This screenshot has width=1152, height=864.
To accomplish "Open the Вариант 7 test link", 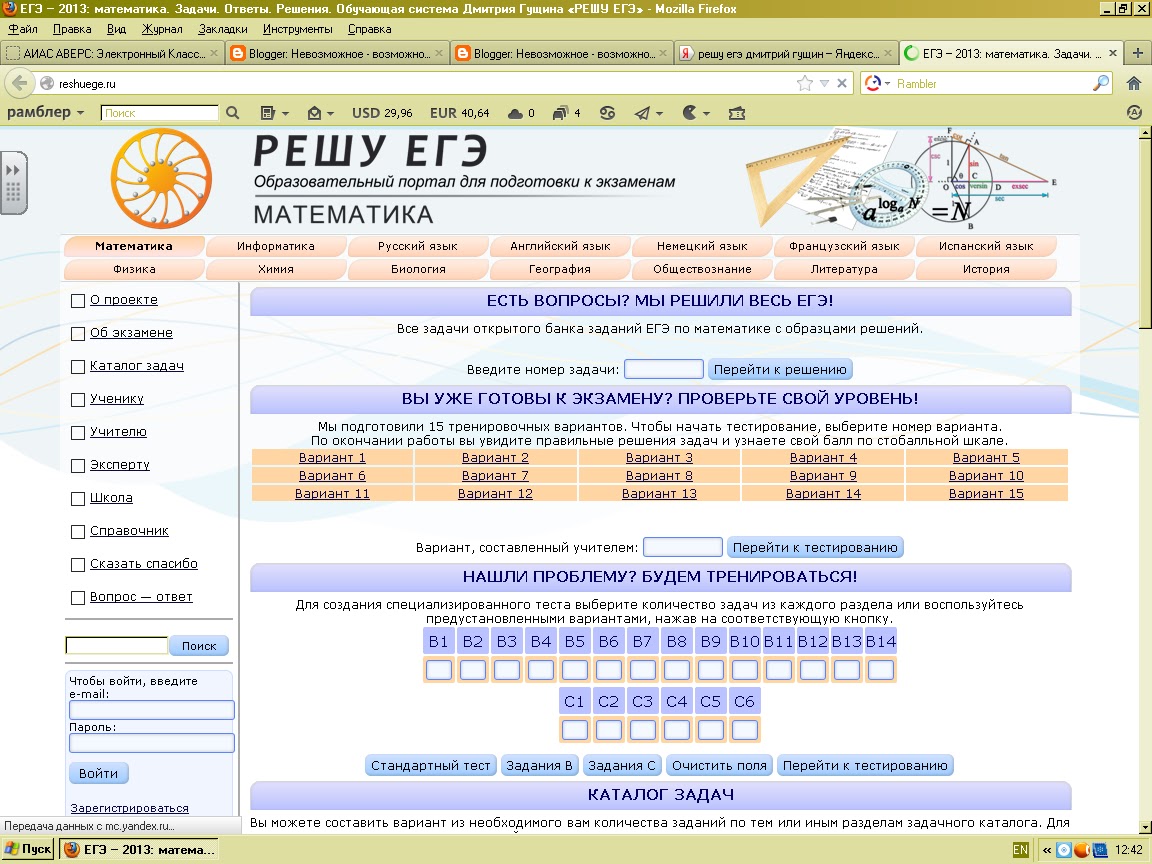I will 496,476.
